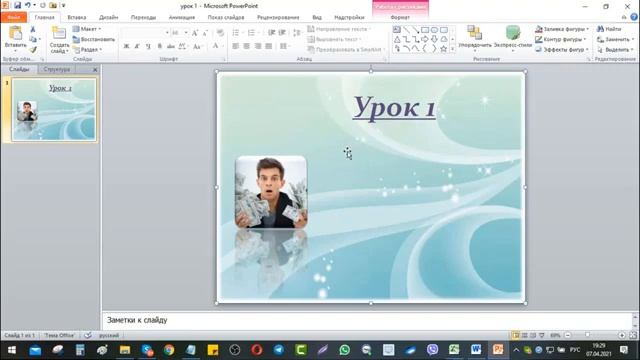Open the font size dropdown arrow

pyautogui.click(x=186, y=33)
